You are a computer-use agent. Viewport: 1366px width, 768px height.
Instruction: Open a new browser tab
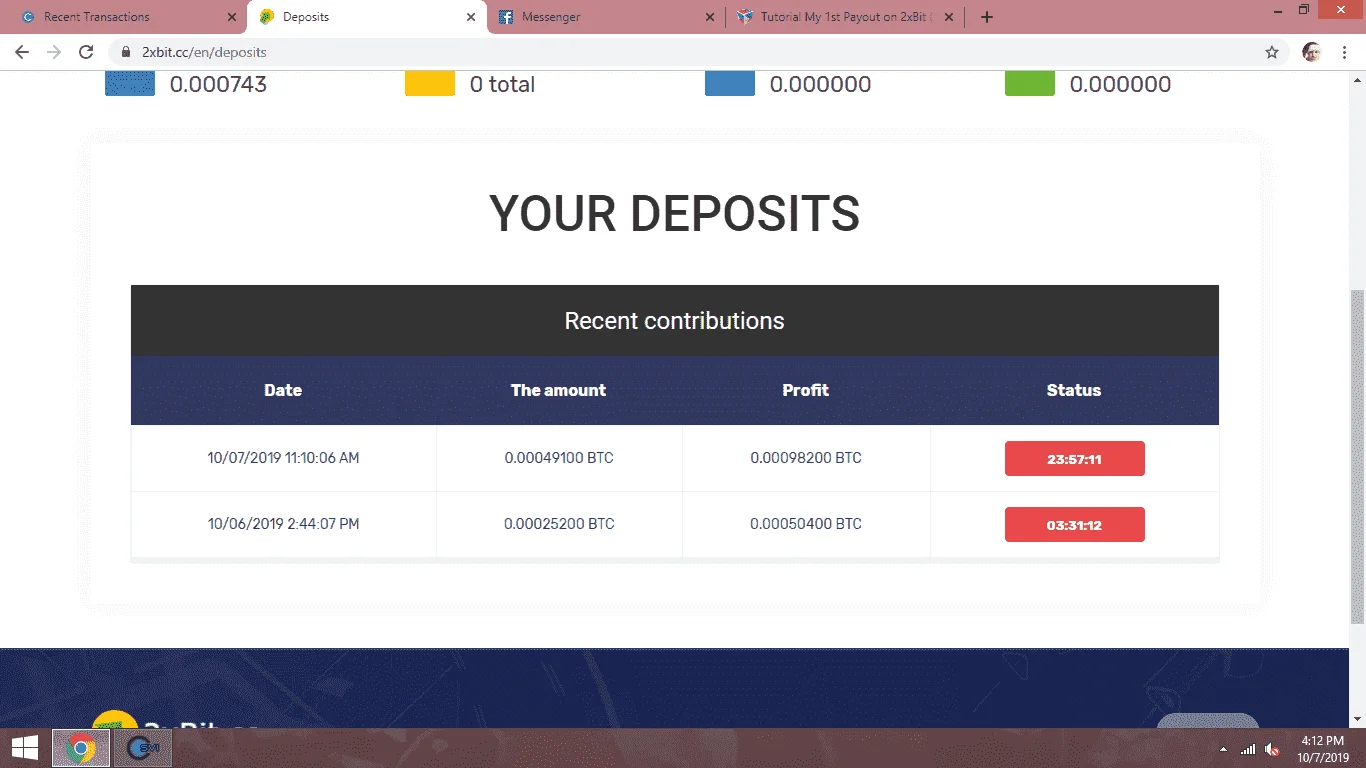click(987, 17)
